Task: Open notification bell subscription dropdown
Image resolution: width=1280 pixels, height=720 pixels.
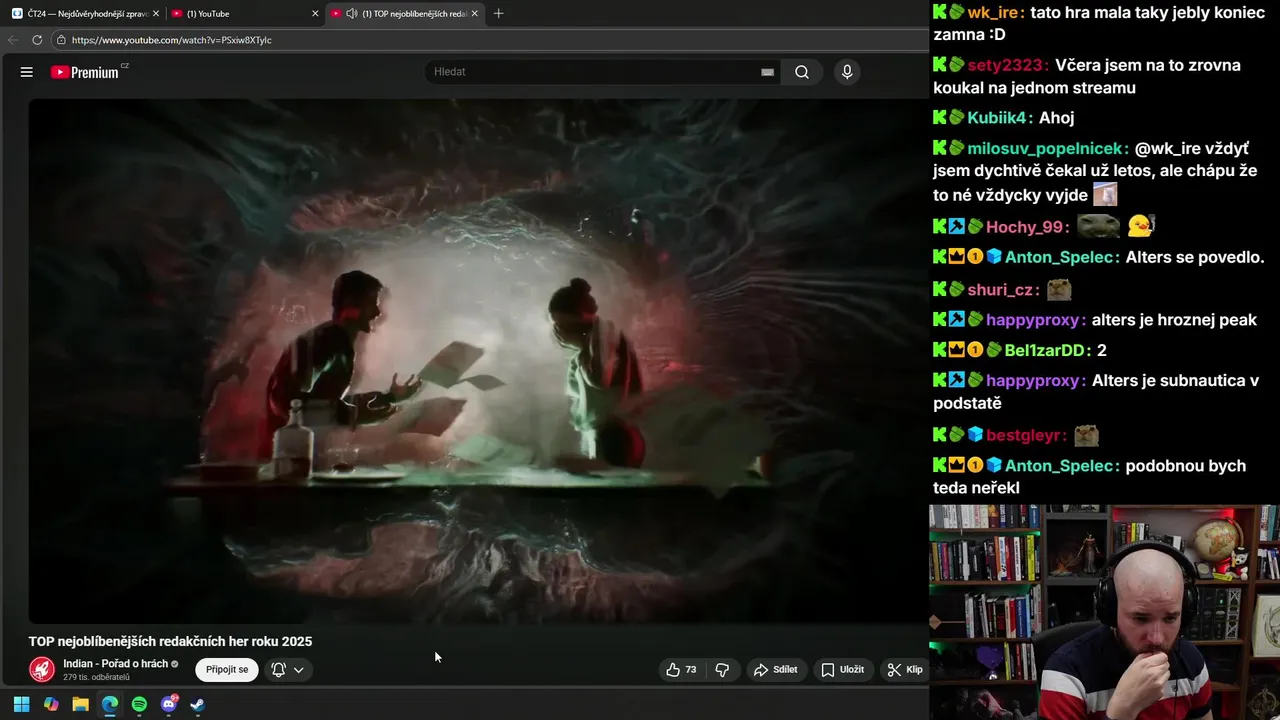Action: click(x=288, y=669)
